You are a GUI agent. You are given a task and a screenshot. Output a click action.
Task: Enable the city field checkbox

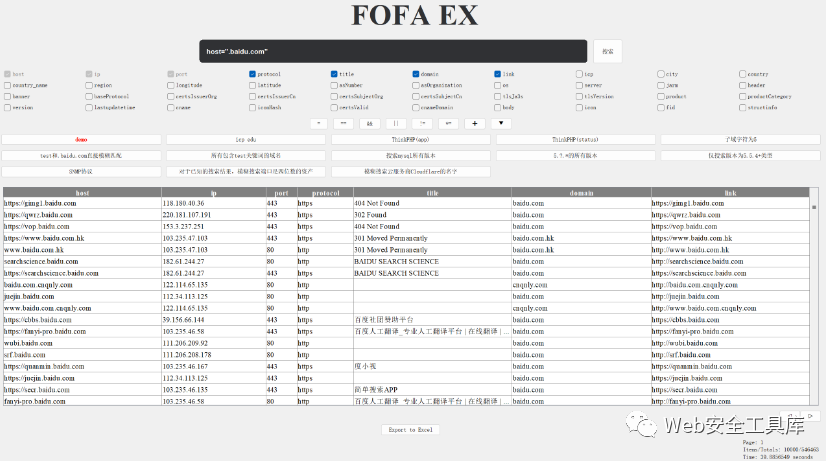[661, 74]
